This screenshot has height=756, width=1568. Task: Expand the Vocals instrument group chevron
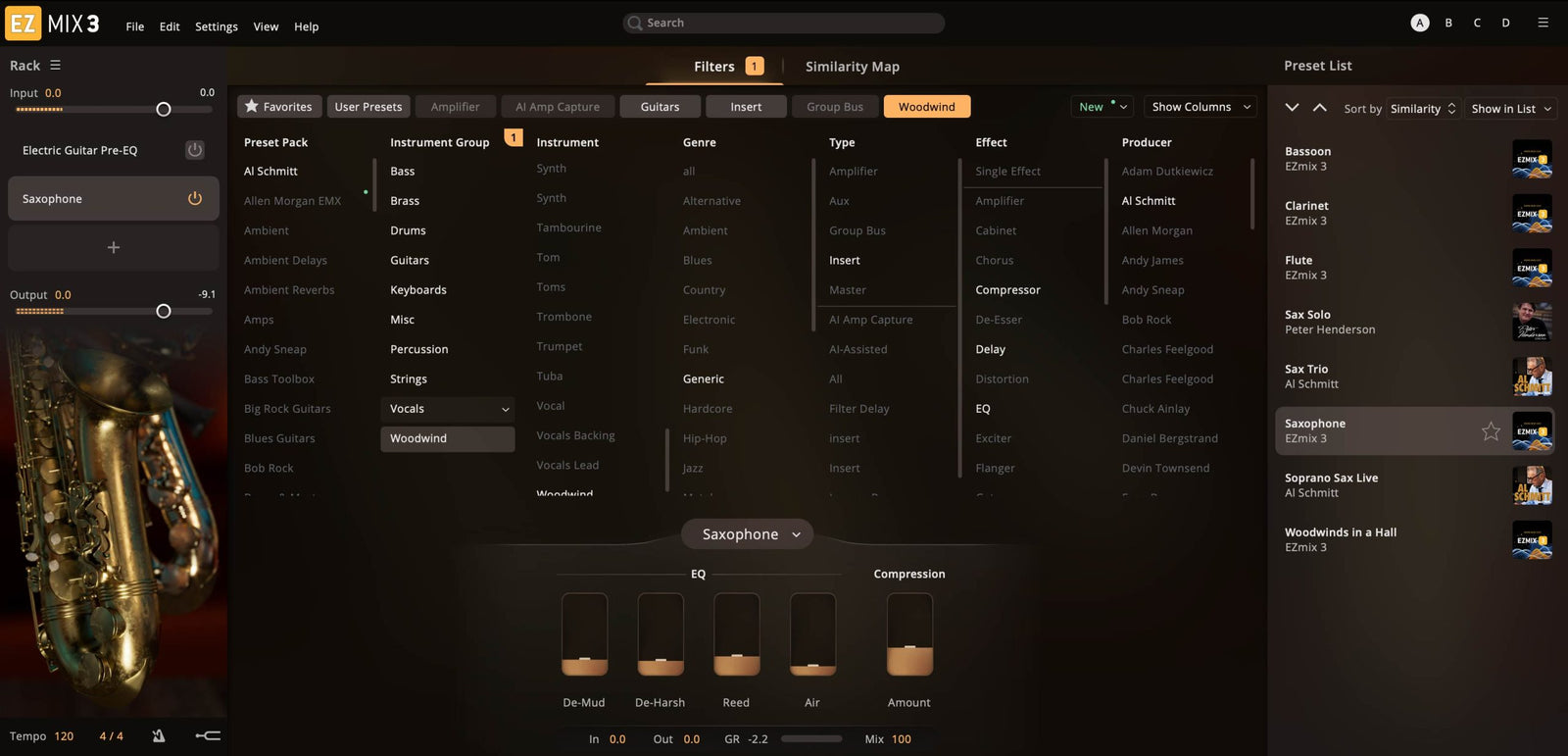point(506,409)
